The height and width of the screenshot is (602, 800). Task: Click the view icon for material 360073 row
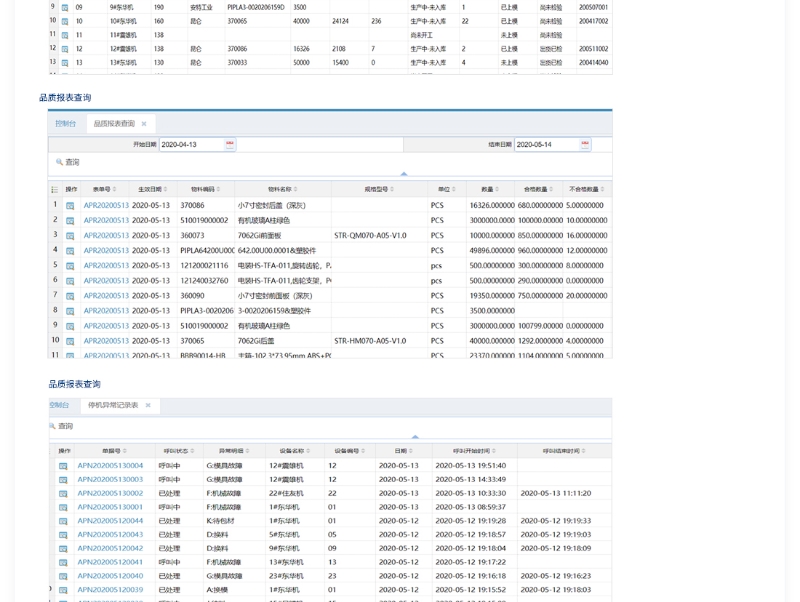(70, 236)
